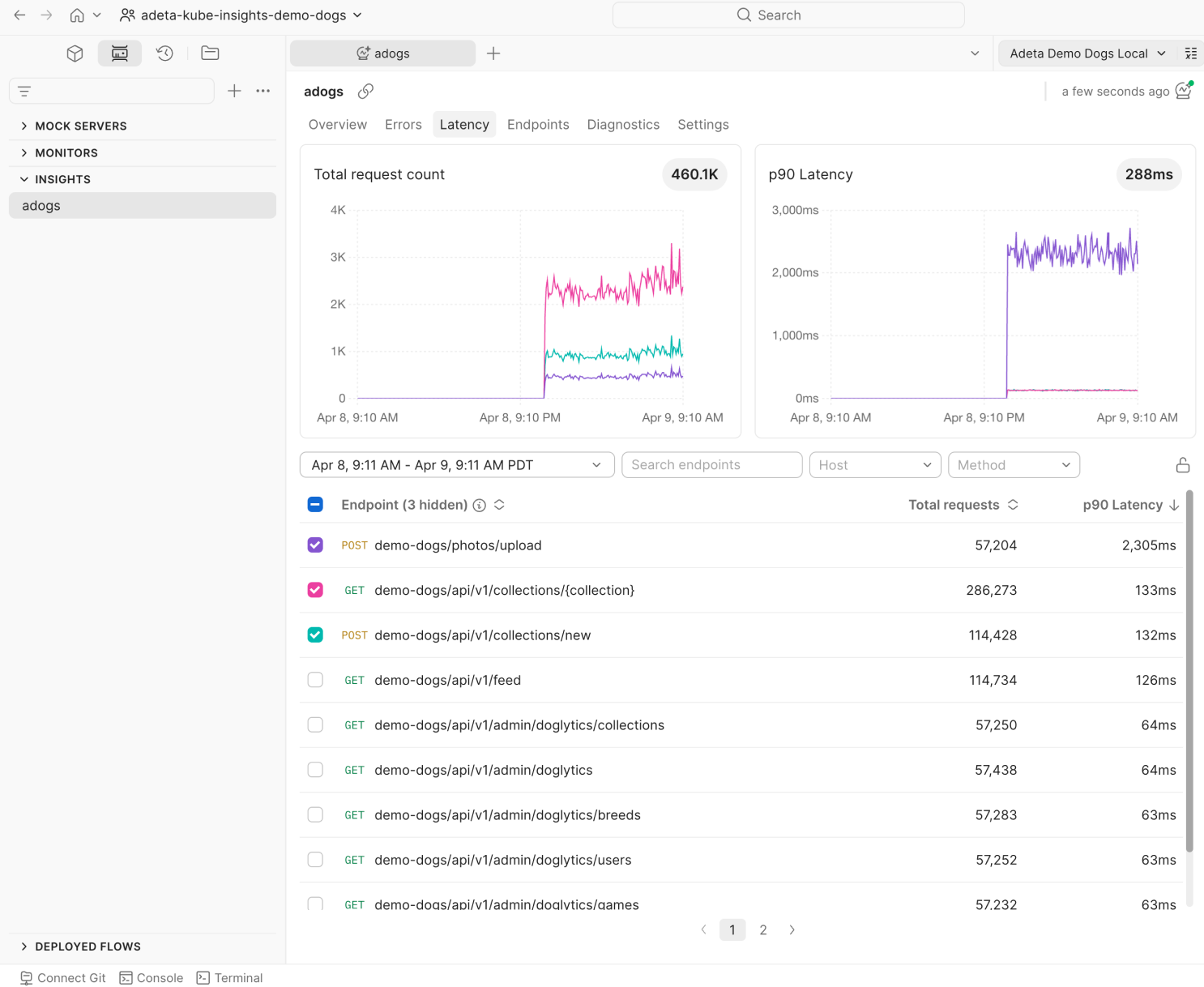This screenshot has width=1204, height=987.
Task: Go to page 2 of the endpoints list
Action: [762, 929]
